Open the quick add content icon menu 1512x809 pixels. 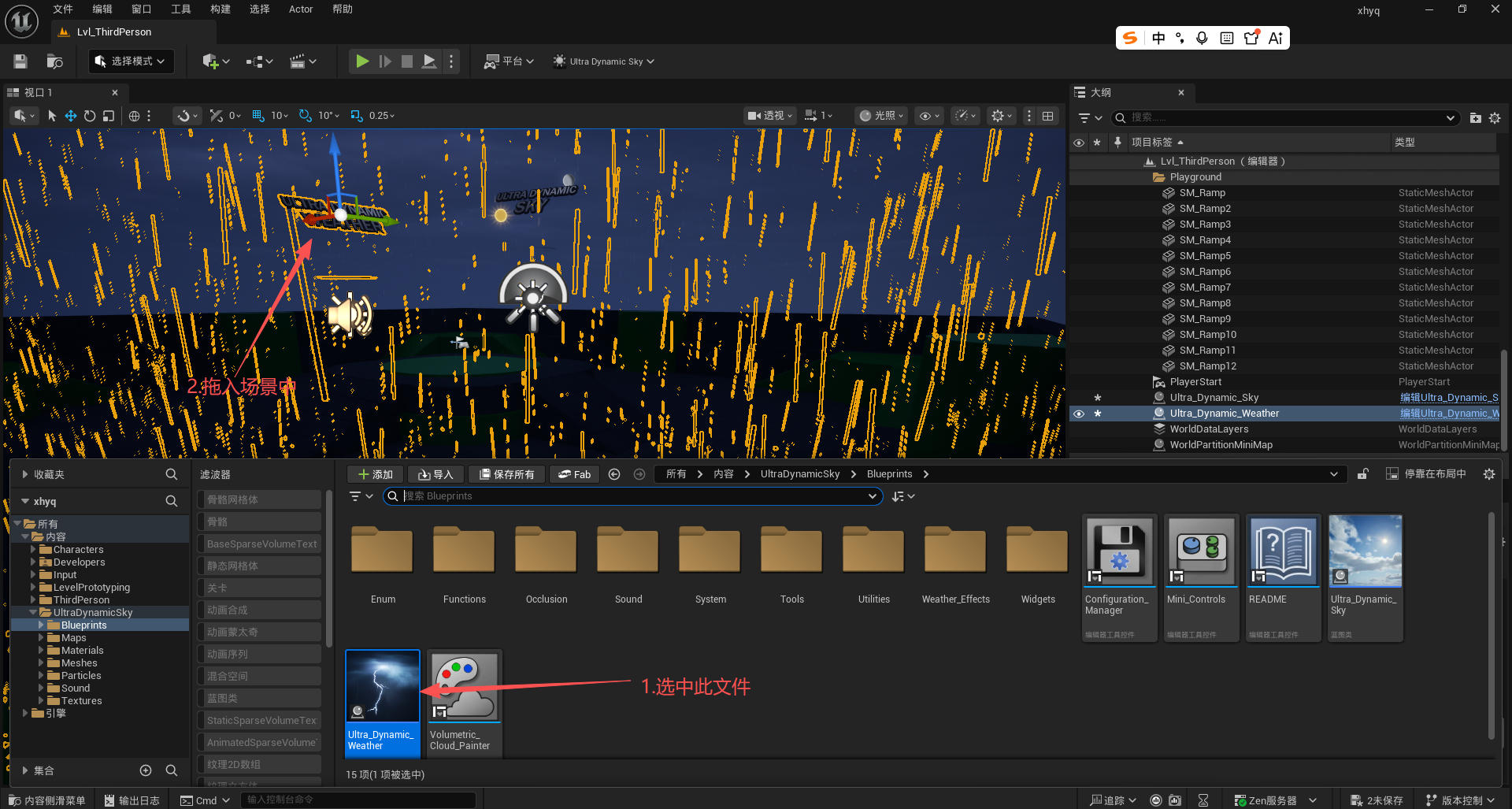[216, 61]
